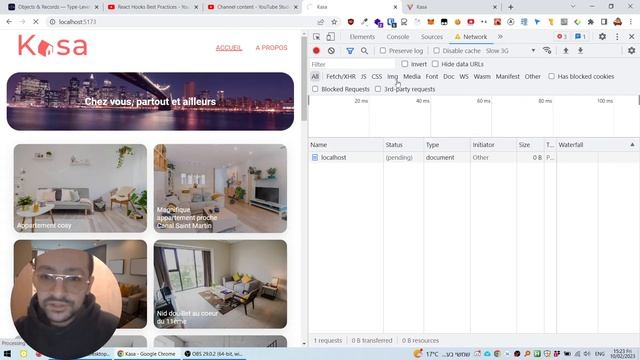Open network search magnifier
Screen dimensions: 640x360
[364, 51]
